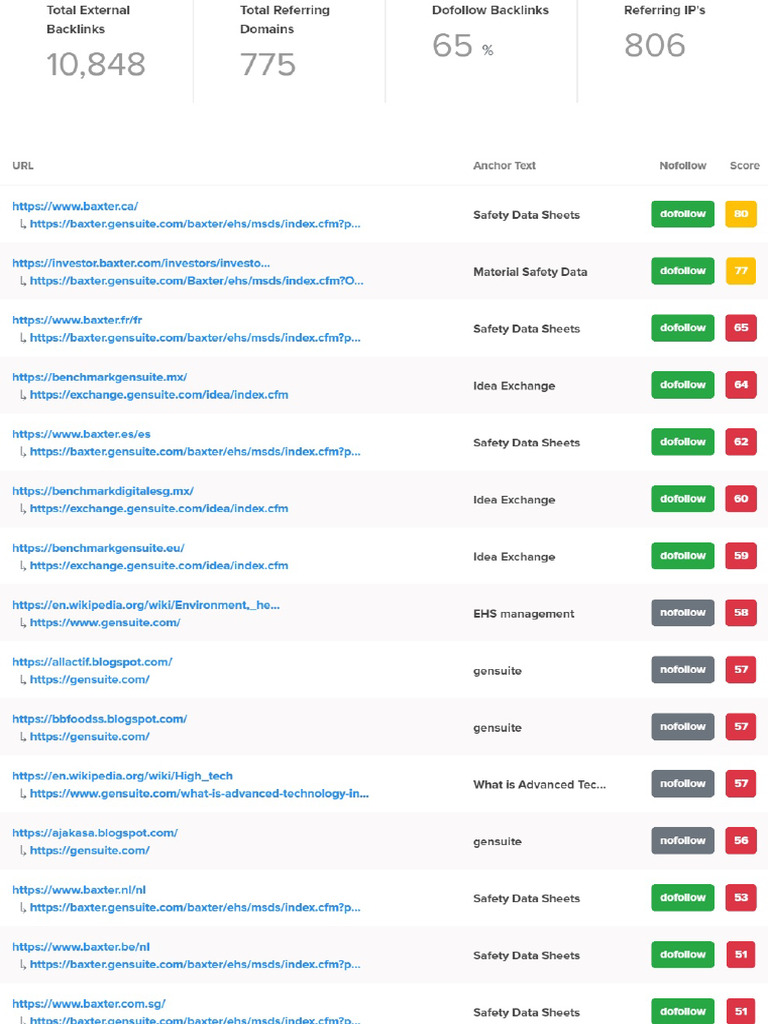The width and height of the screenshot is (768, 1024).
Task: Open the Wikipedia High_tech source link
Action: (123, 776)
